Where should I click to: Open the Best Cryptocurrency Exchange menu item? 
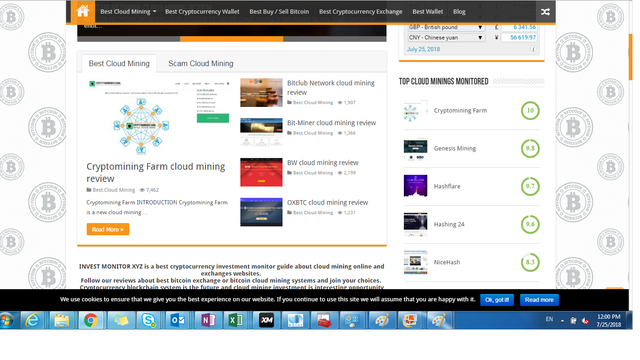click(x=360, y=12)
